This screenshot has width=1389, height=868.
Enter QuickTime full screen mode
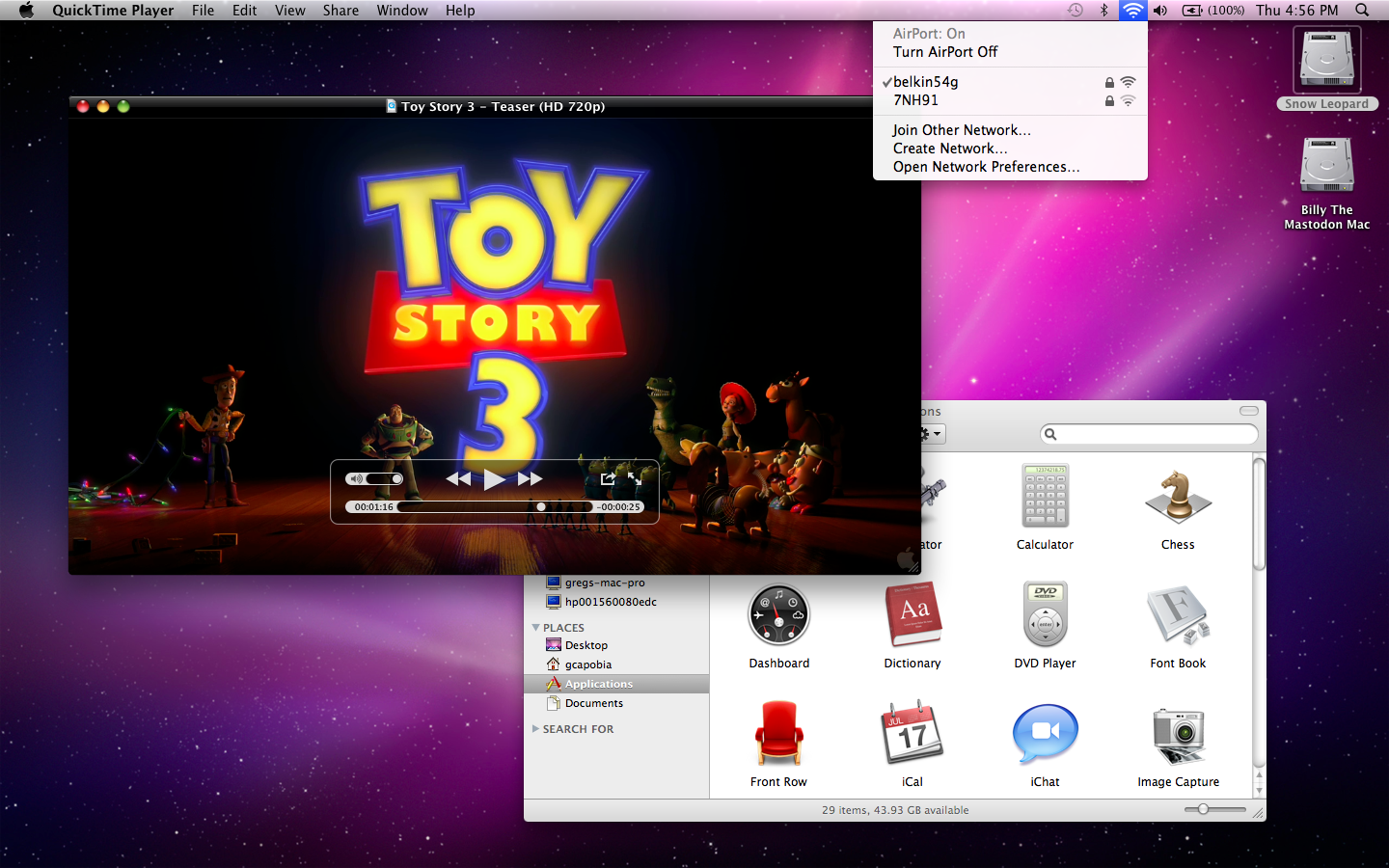point(635,478)
